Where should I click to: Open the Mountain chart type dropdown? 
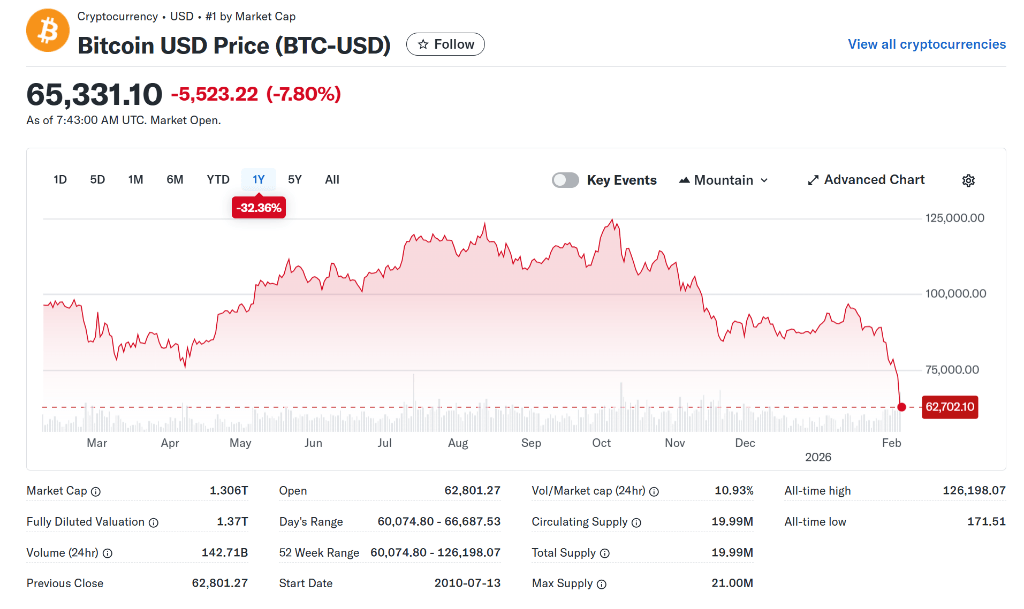[724, 180]
